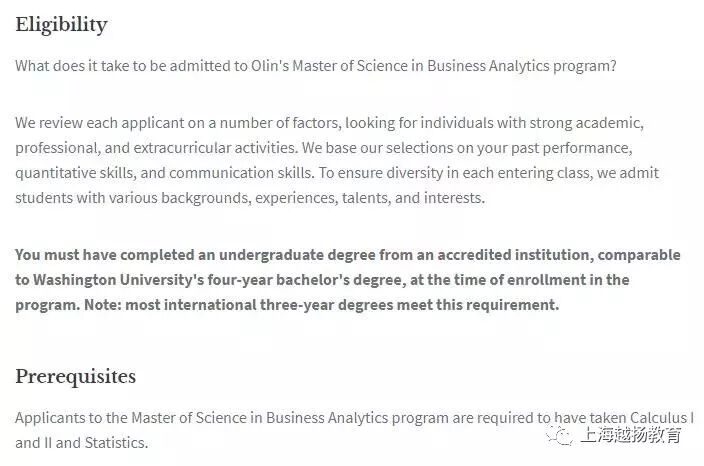Viewport: 704px width, 466px height.
Task: Click the paragraph line starting 'We review each applicant'
Action: [330, 123]
